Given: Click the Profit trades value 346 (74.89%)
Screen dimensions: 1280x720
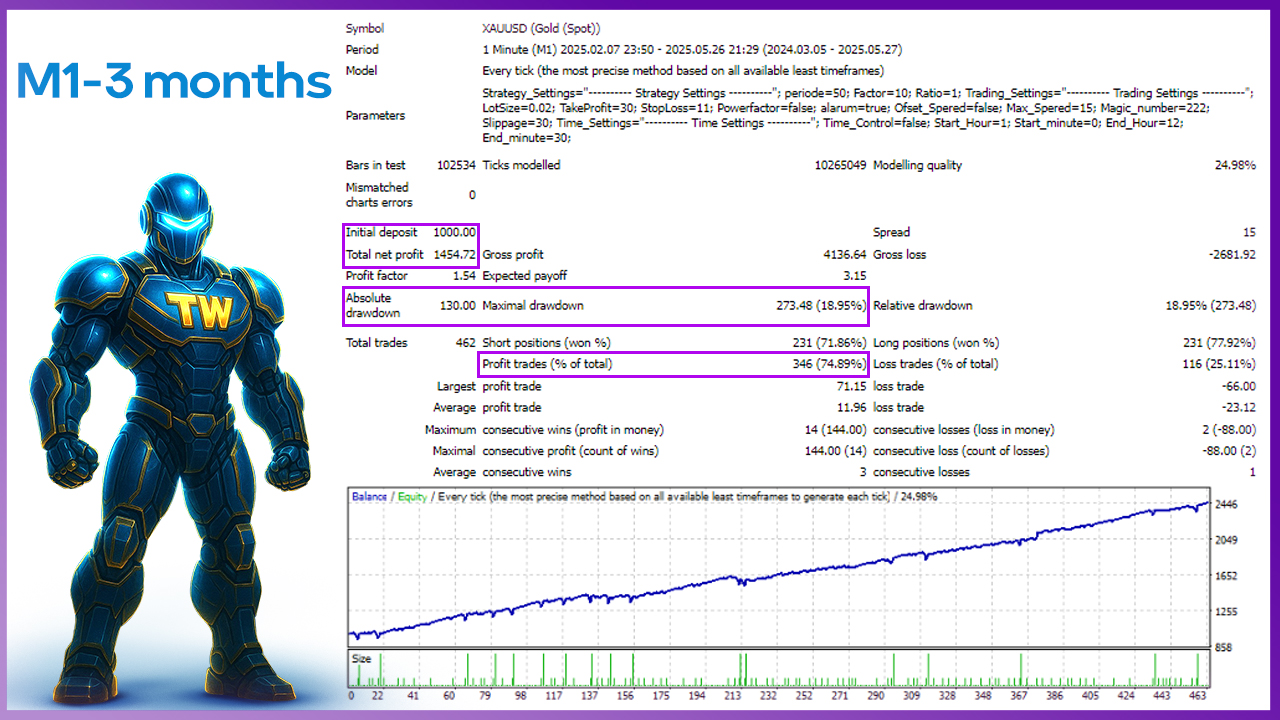Looking at the screenshot, I should 828,365.
